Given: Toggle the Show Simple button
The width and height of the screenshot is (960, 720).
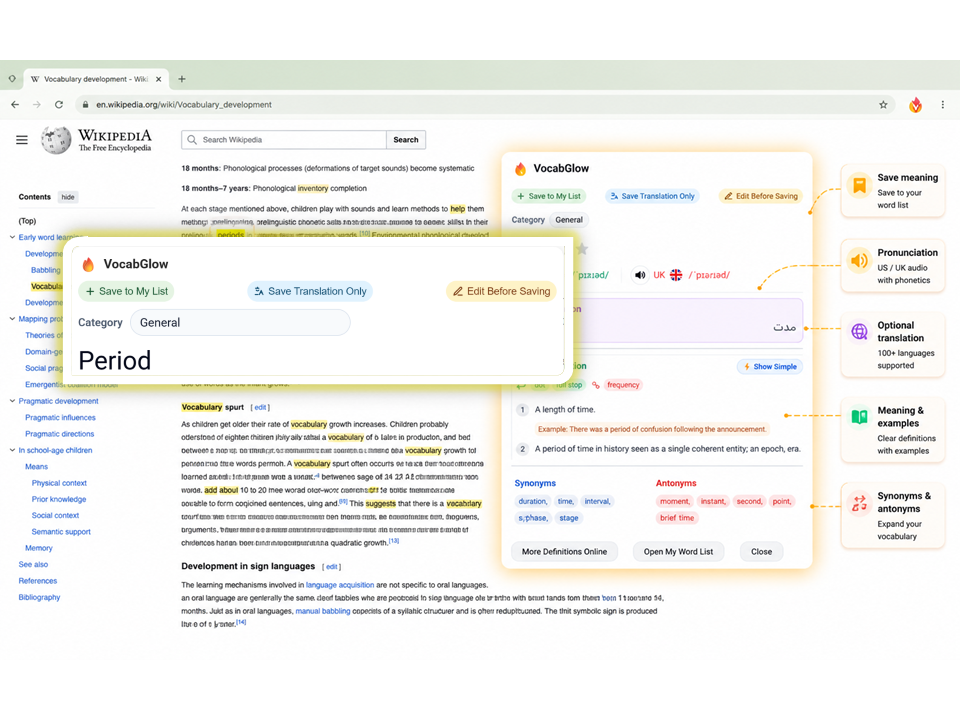Looking at the screenshot, I should coord(770,367).
